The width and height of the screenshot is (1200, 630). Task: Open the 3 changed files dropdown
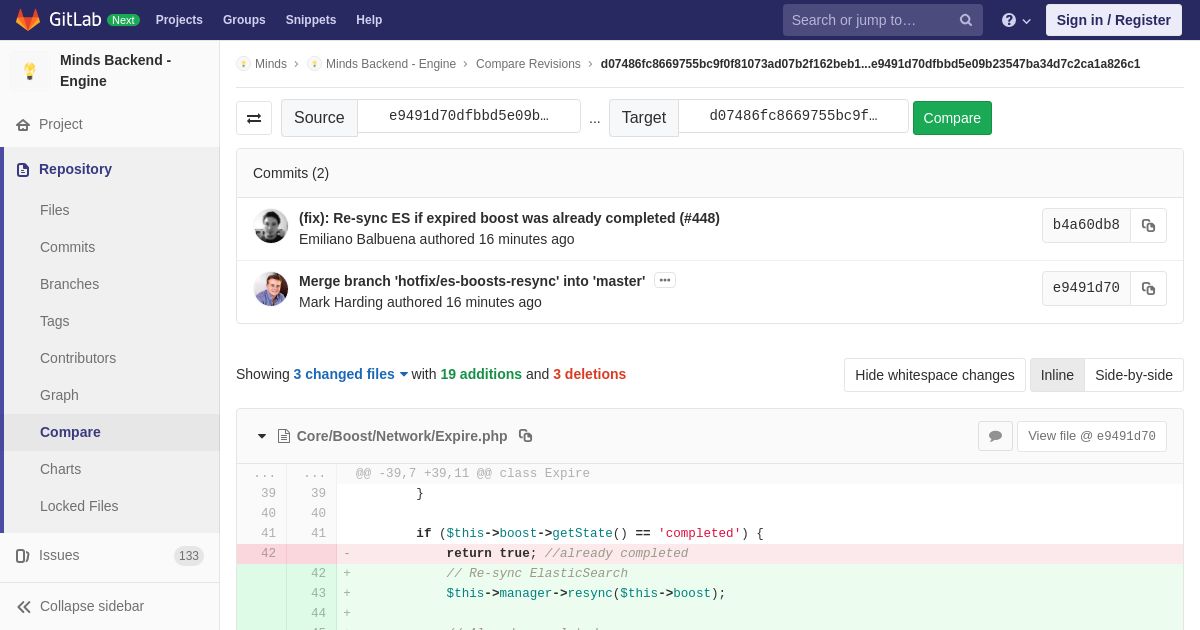(x=351, y=374)
